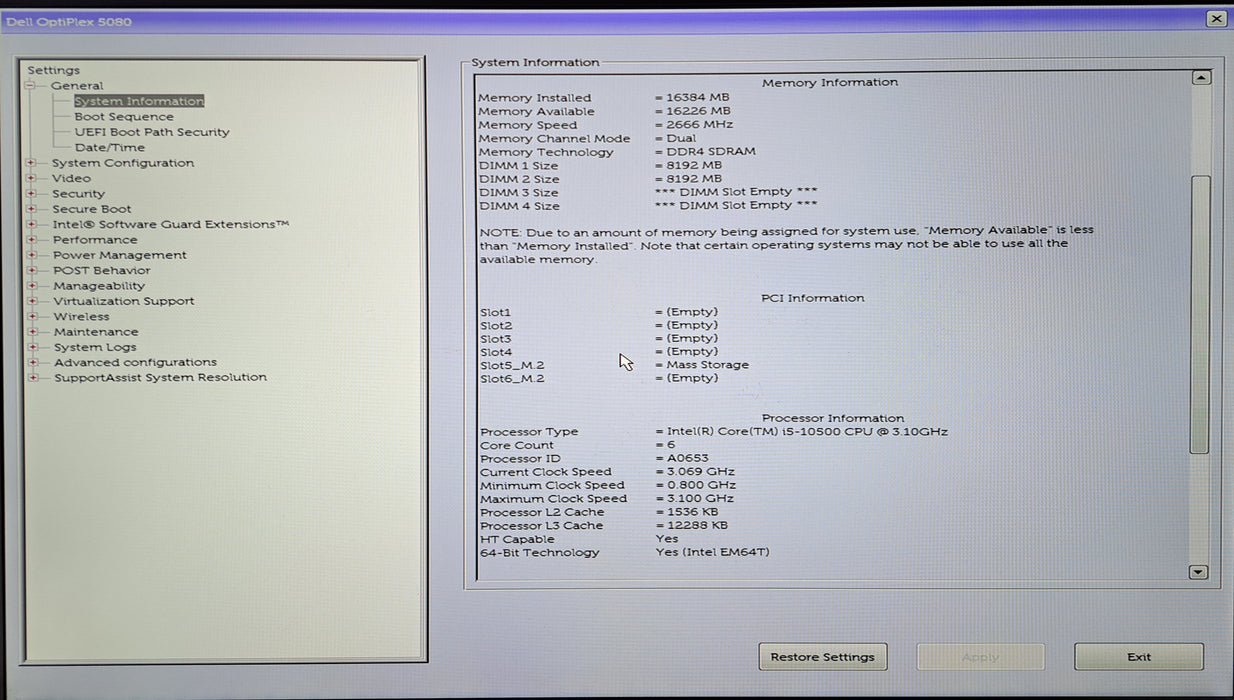
Task: Click the System Information scrollbar thumb
Action: pyautogui.click(x=1201, y=315)
